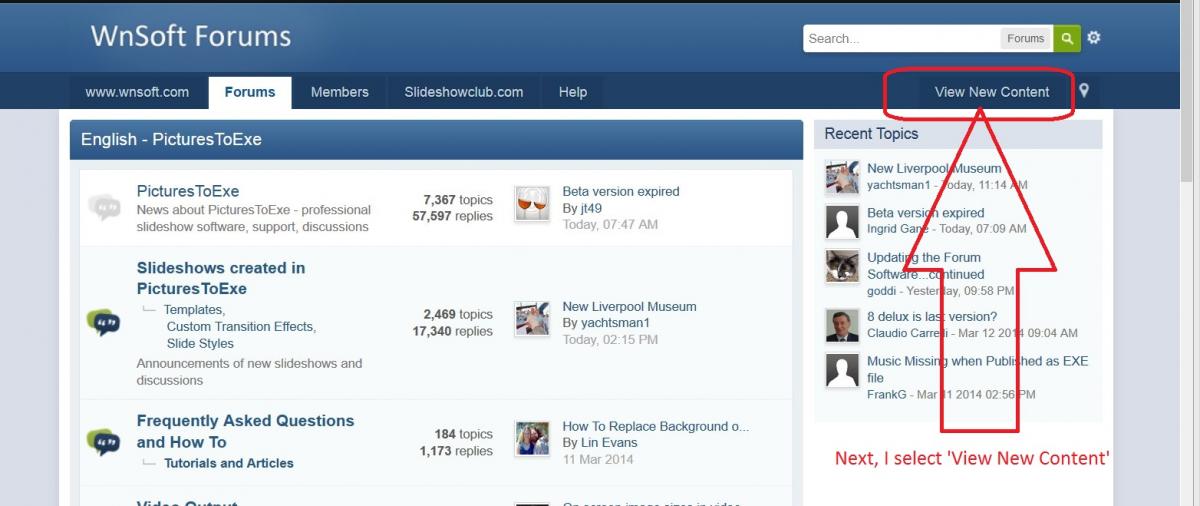This screenshot has width=1200, height=506.
Task: Open the PicturesToExe forum link
Action: tap(188, 191)
